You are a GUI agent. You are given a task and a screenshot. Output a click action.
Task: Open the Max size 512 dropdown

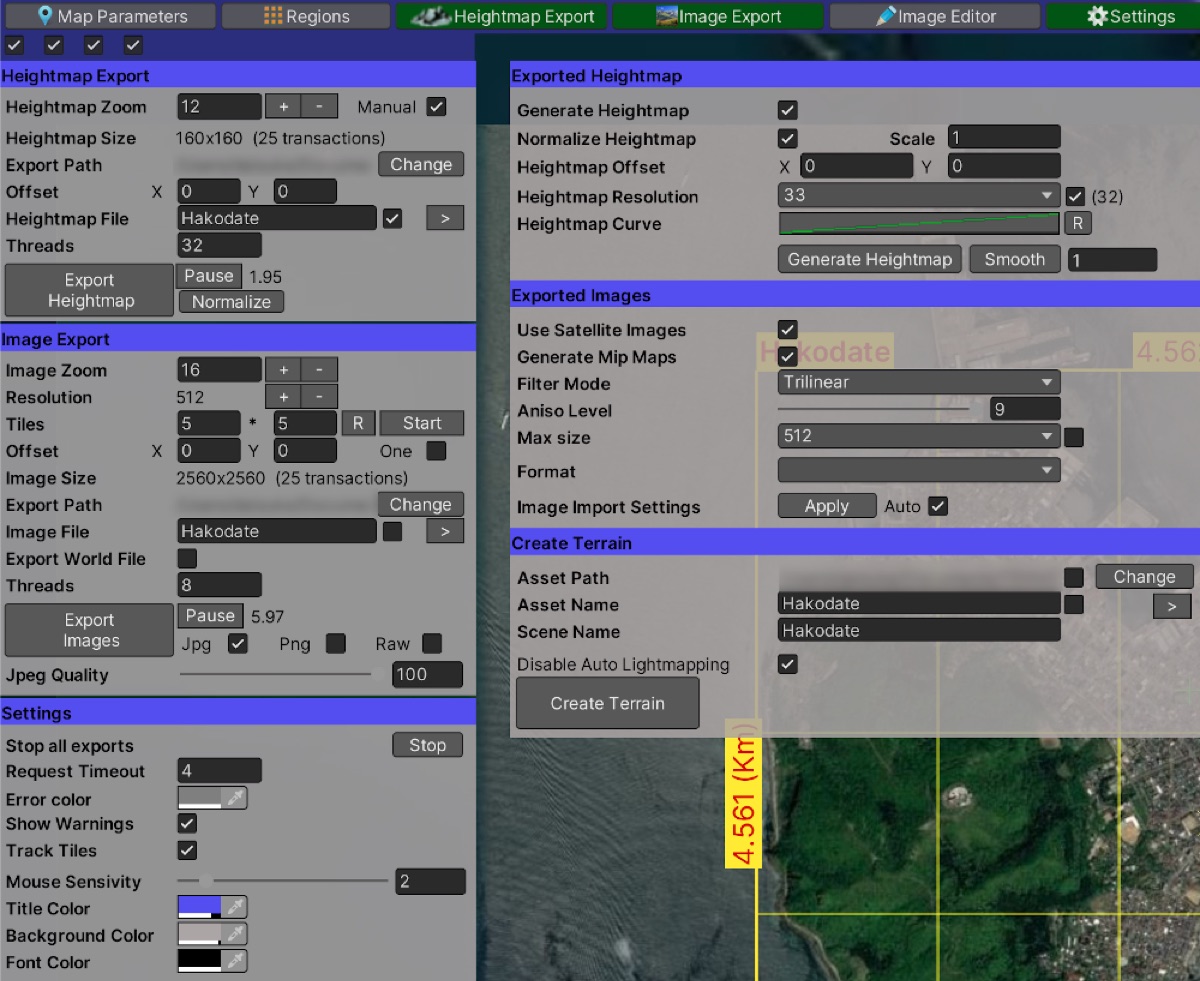tap(918, 436)
